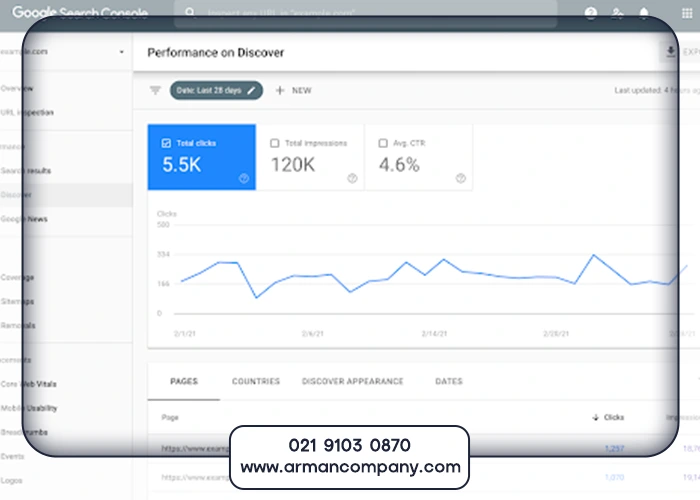Screen dimensions: 700x500
Task: Open Google News in the sidebar
Action: pos(26,218)
